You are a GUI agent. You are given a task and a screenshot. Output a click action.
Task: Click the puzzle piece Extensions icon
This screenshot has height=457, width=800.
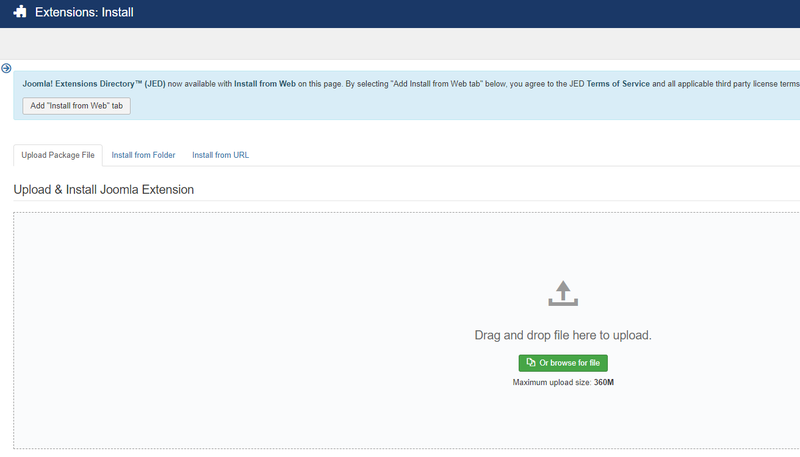20,12
